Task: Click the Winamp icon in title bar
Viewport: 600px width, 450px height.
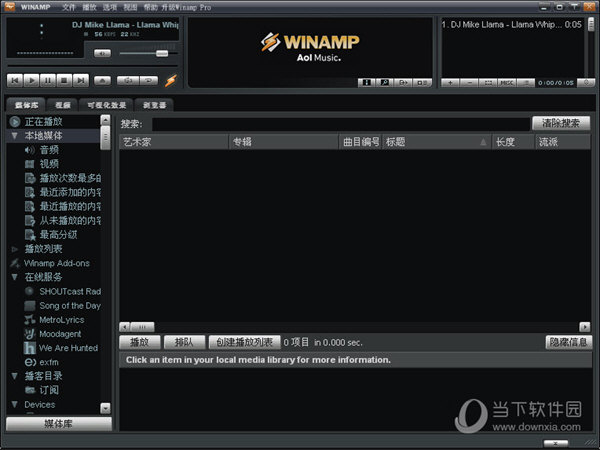Action: (10, 7)
